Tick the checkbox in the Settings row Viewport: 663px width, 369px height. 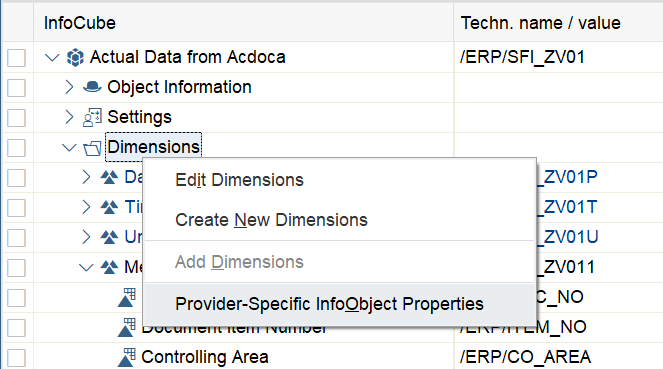16,118
